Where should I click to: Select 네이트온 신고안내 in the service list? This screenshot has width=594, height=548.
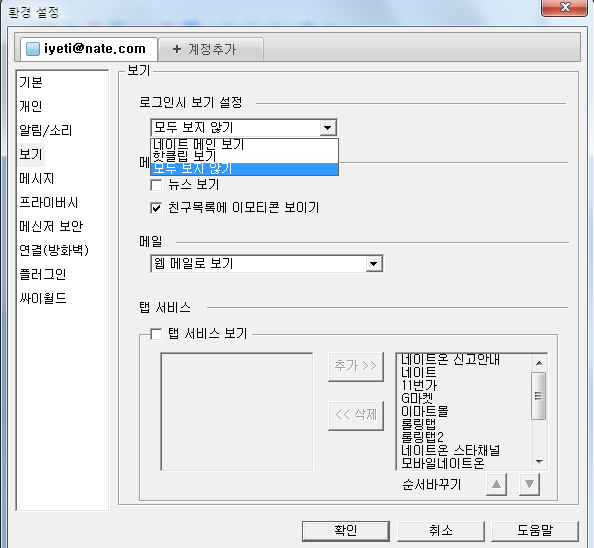(x=450, y=359)
